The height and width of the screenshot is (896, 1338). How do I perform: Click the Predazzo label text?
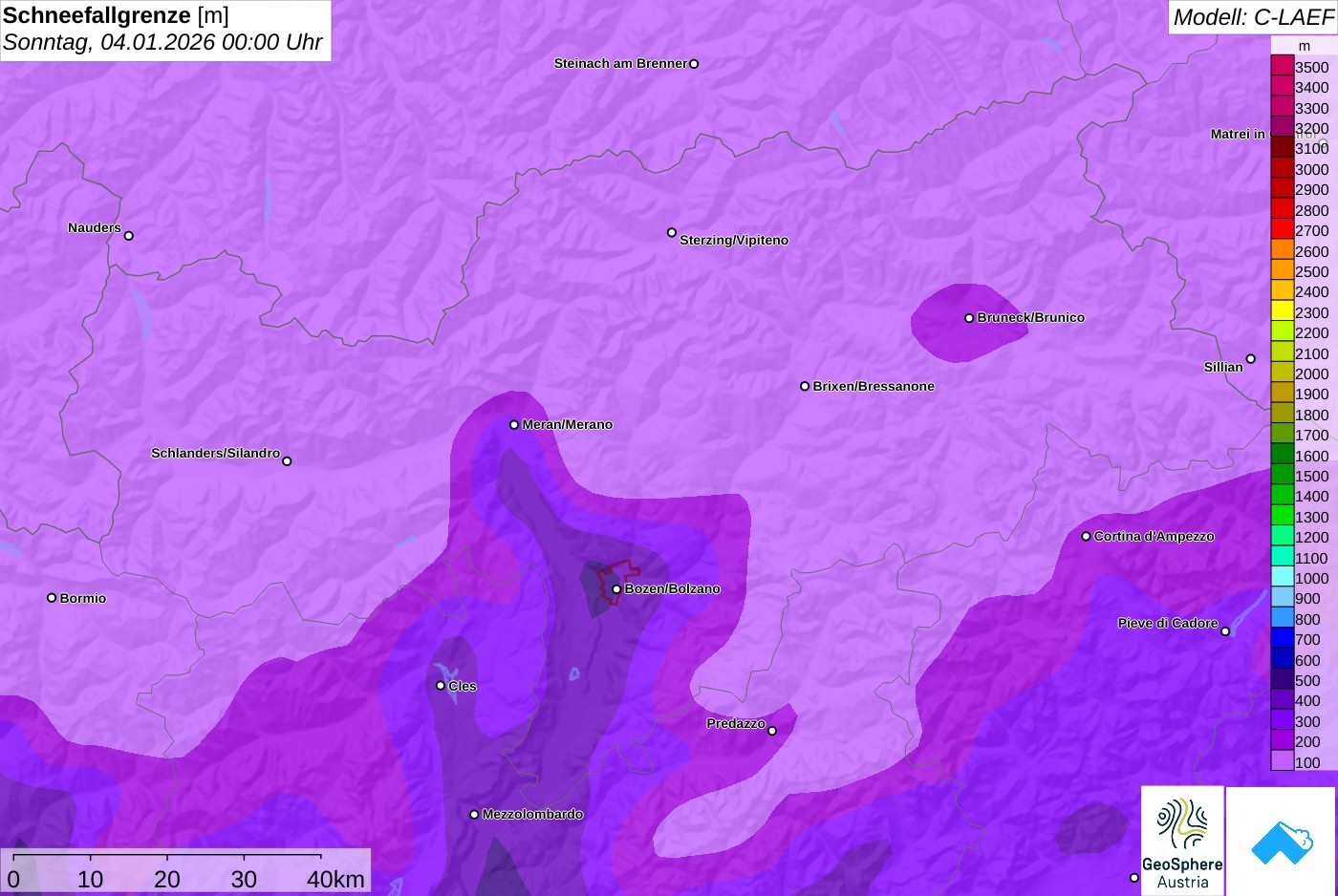tap(736, 724)
